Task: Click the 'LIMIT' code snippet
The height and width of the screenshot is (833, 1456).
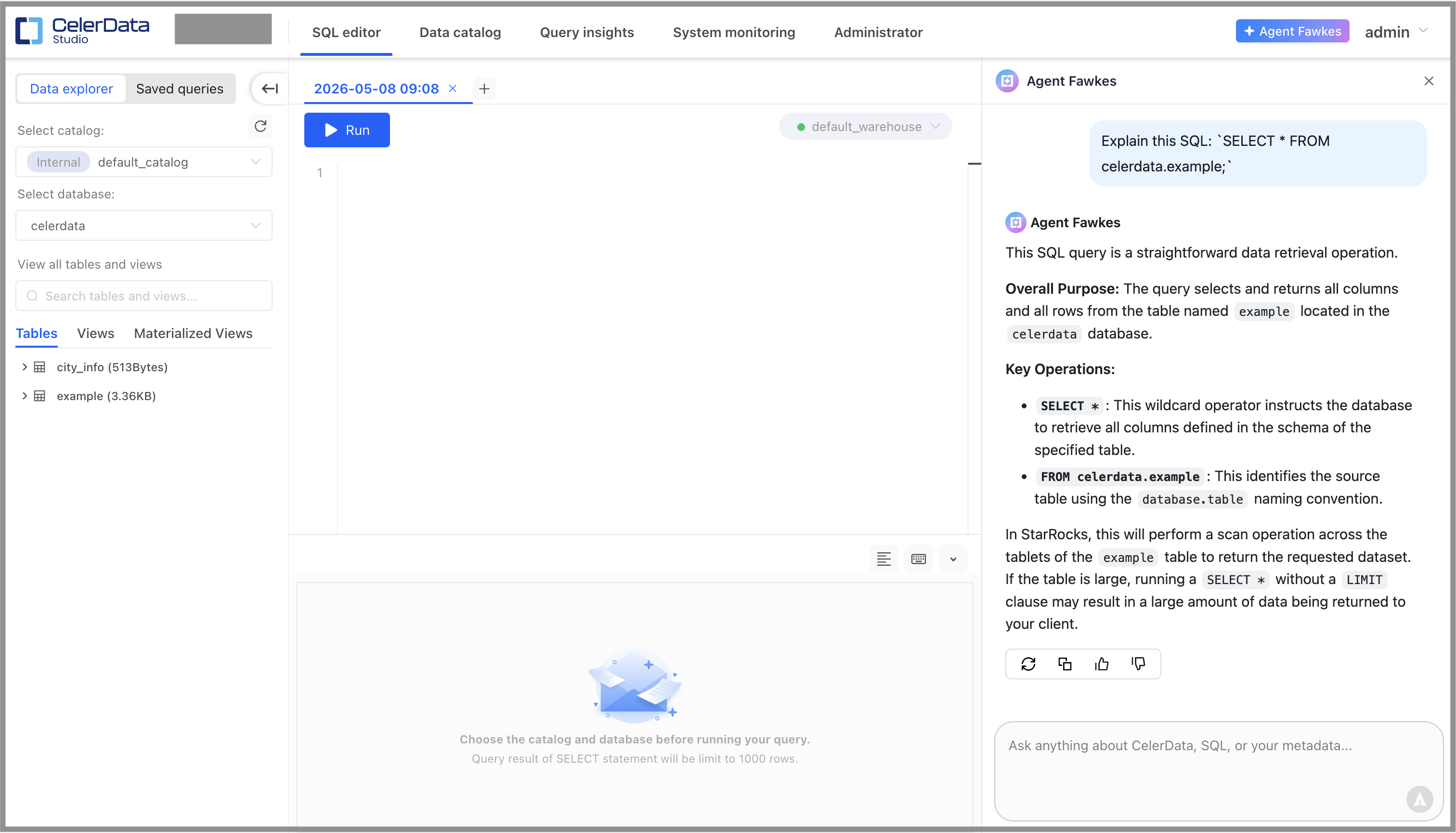Action: (1364, 580)
